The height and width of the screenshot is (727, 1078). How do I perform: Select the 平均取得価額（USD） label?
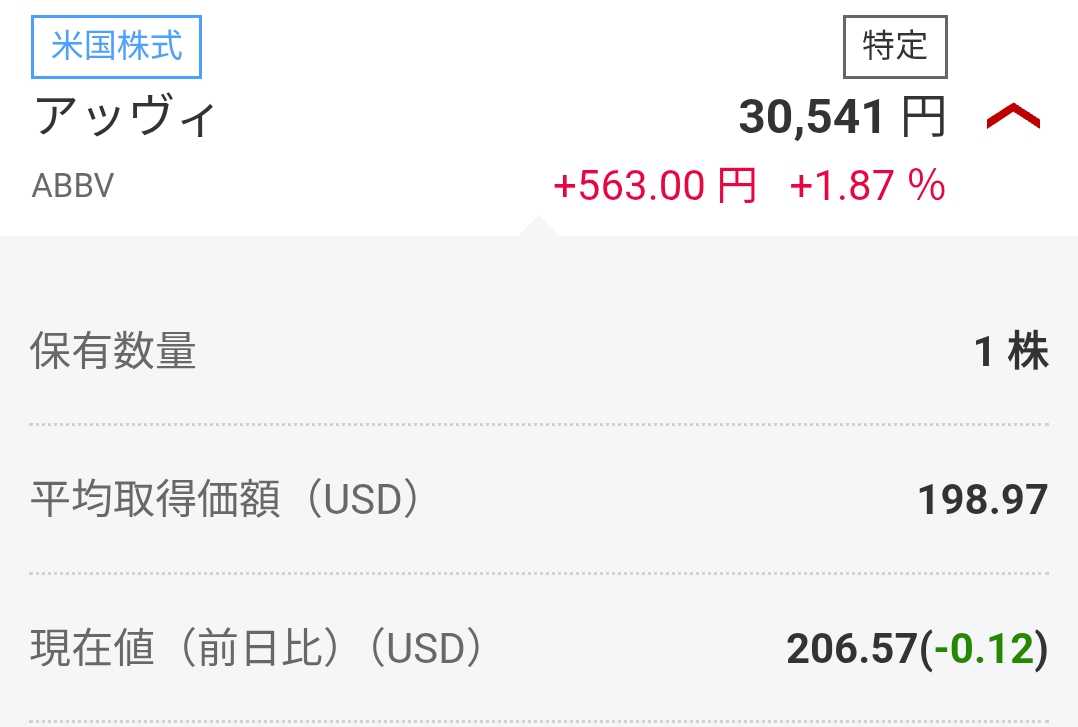pos(224,500)
